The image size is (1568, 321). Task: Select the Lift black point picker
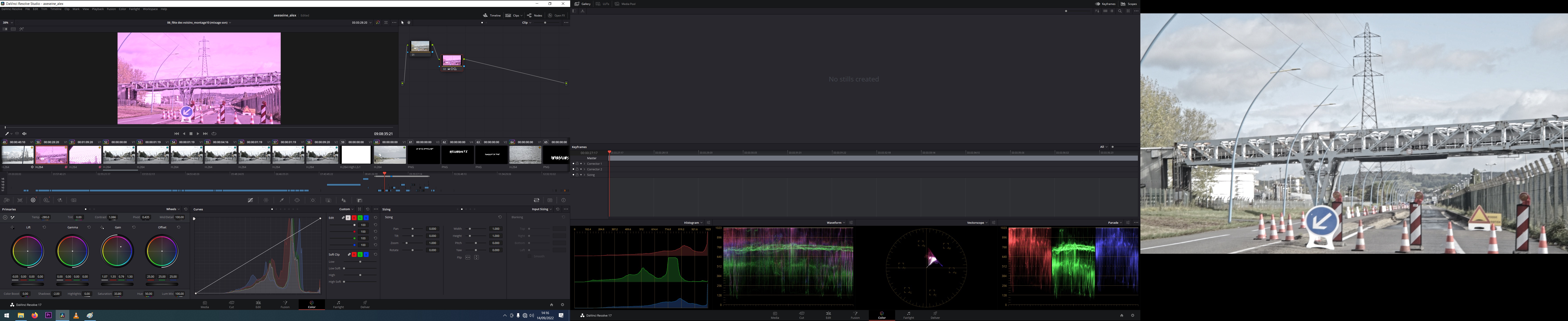coord(12,227)
